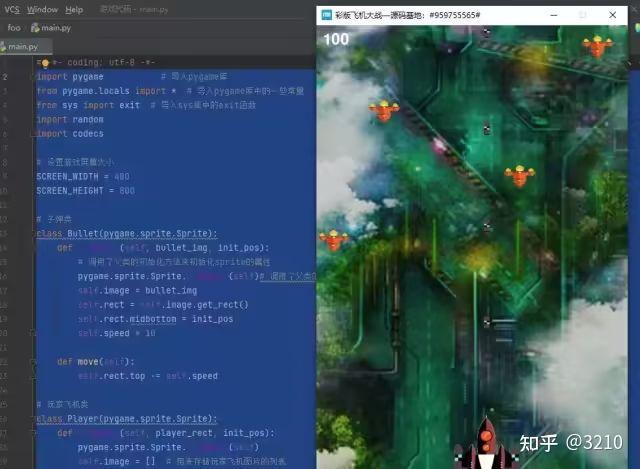Click 'class Bullet(pygame.sprite.Sprite):' line

coord(127,233)
